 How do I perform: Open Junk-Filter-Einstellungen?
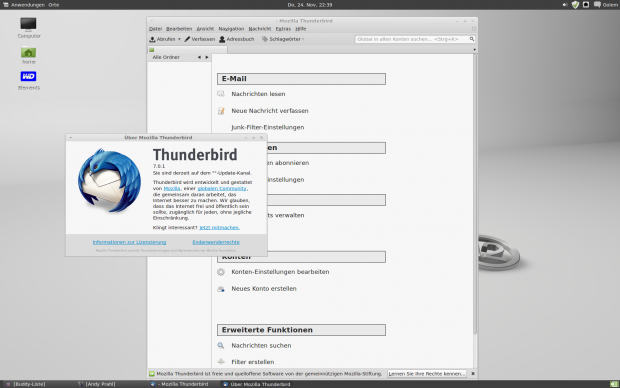coord(268,127)
